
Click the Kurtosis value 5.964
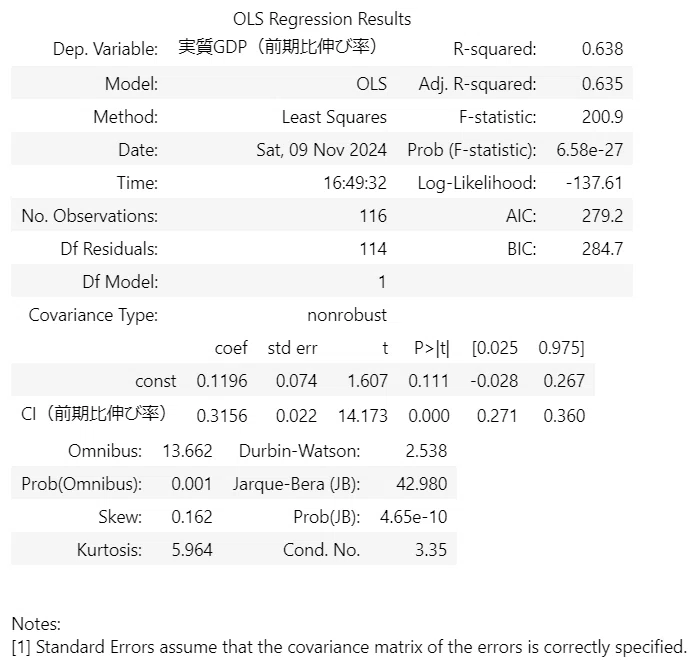192,550
